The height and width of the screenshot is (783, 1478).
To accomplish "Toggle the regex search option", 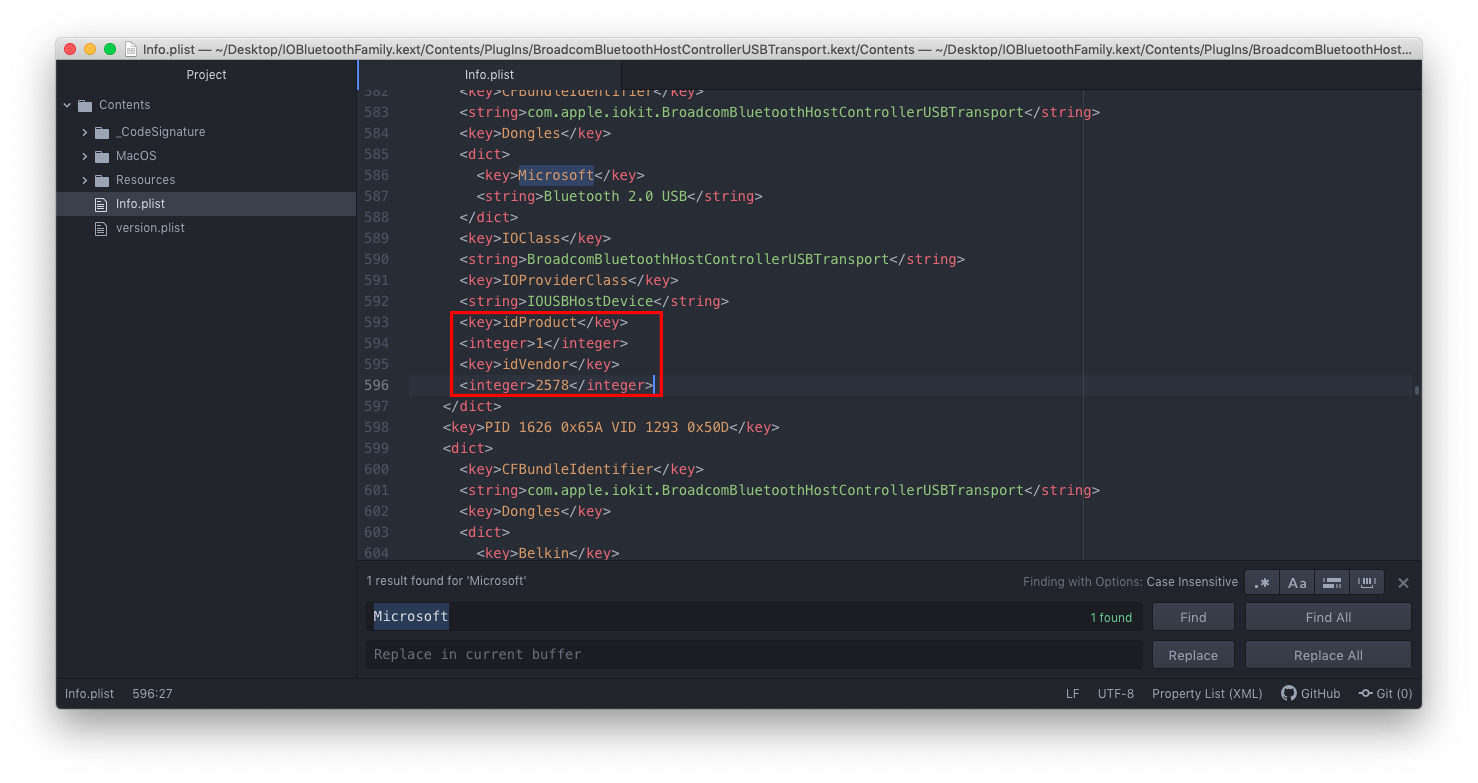I will click(1262, 583).
